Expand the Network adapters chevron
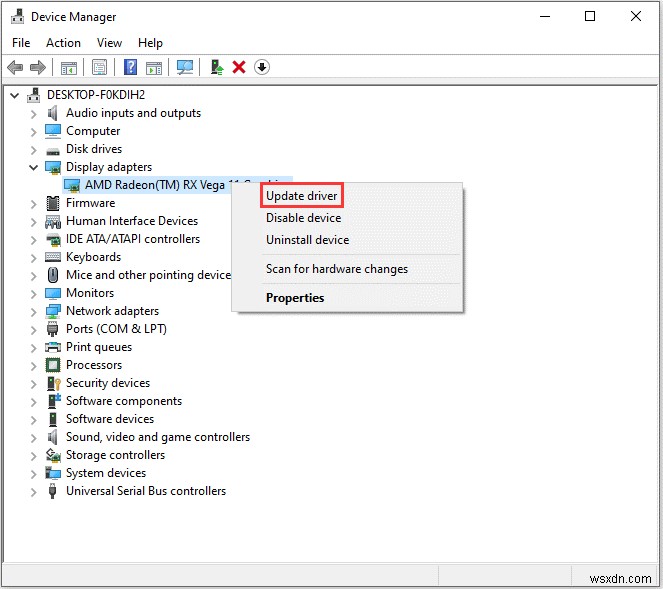The image size is (663, 589). coord(34,312)
